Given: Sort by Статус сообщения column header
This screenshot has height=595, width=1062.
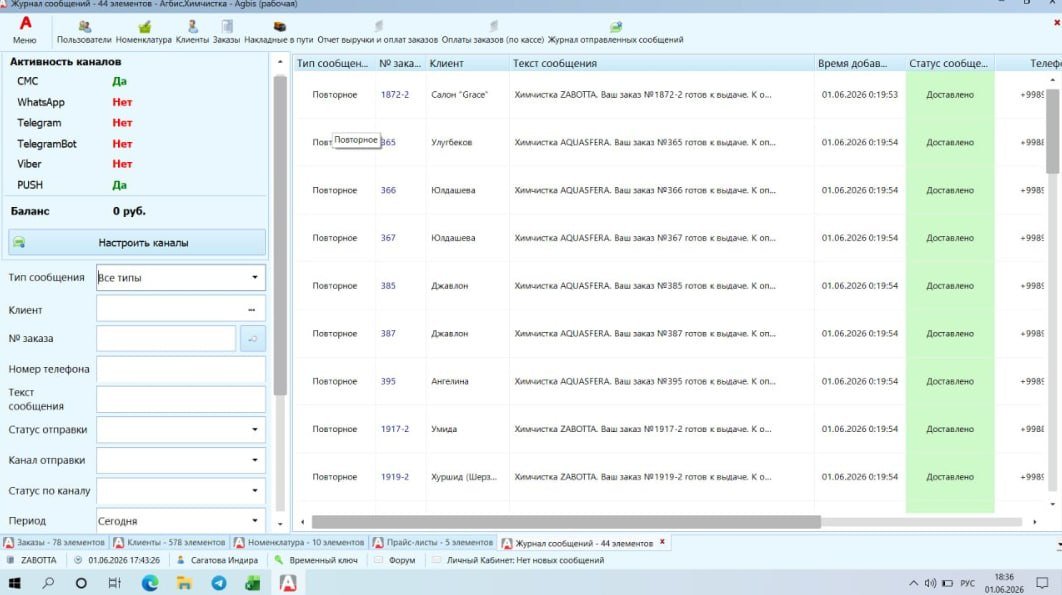Looking at the screenshot, I should click(x=949, y=63).
